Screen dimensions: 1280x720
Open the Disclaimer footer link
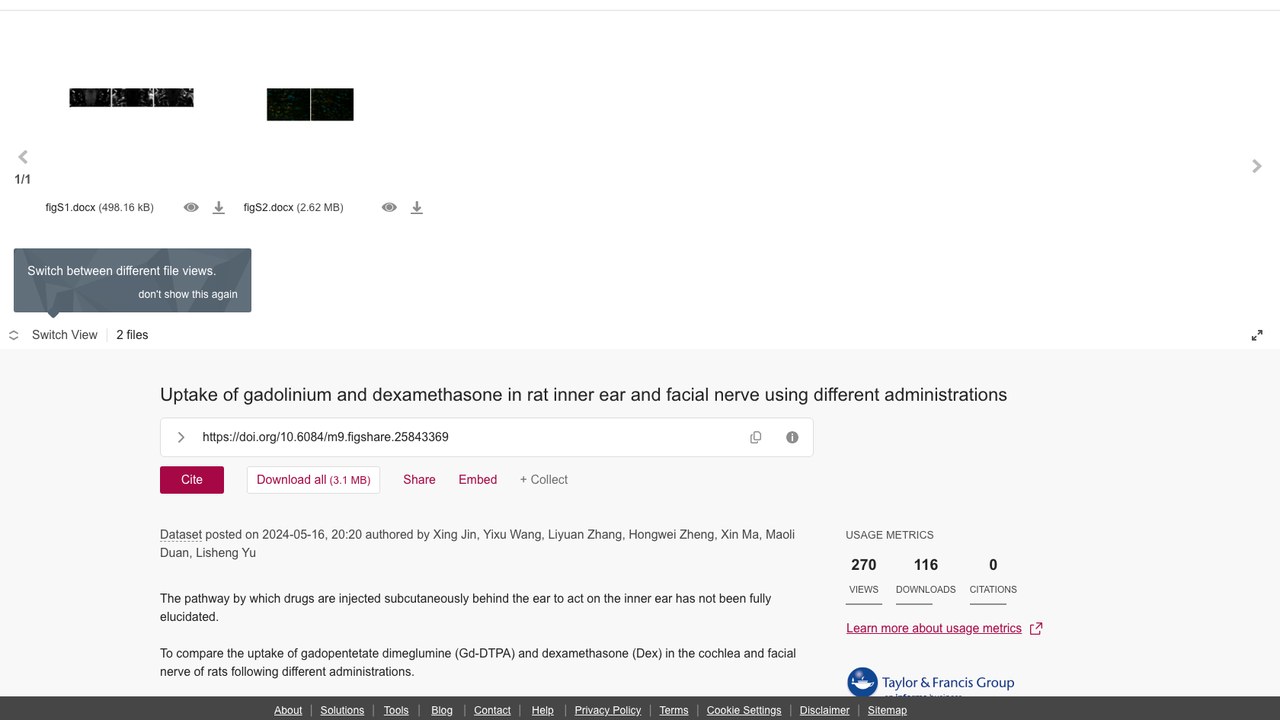(x=825, y=710)
